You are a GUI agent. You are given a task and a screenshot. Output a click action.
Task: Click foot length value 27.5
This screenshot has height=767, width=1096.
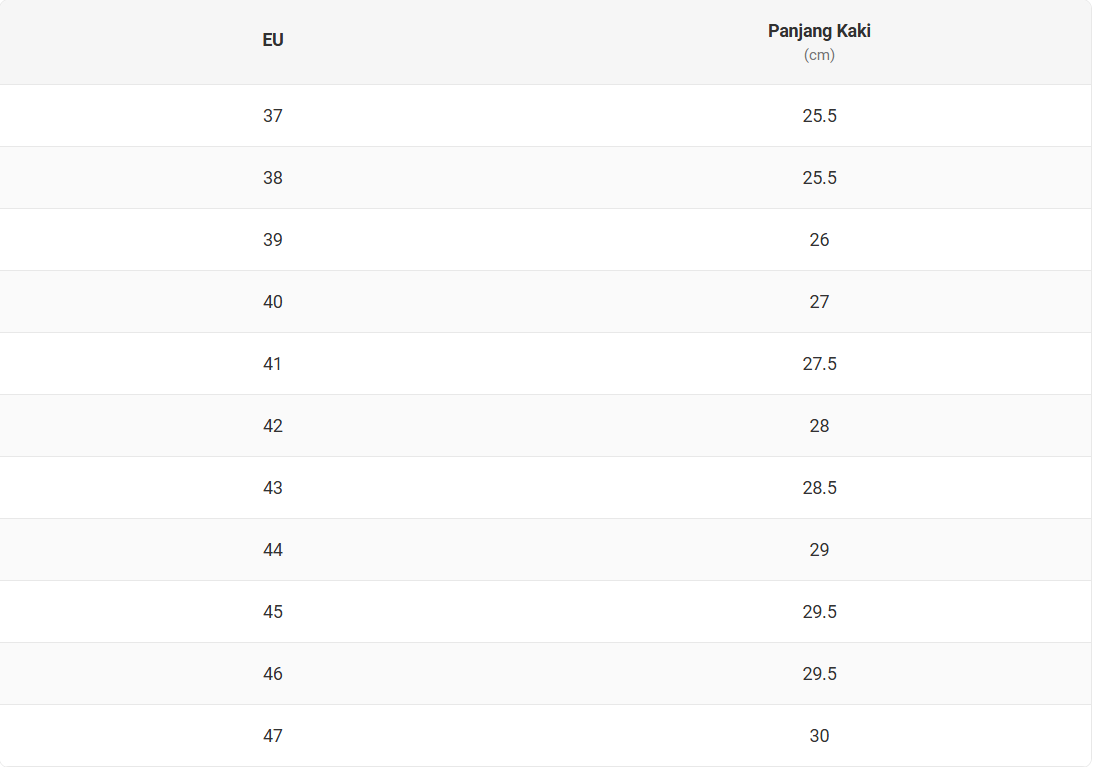[x=819, y=364]
